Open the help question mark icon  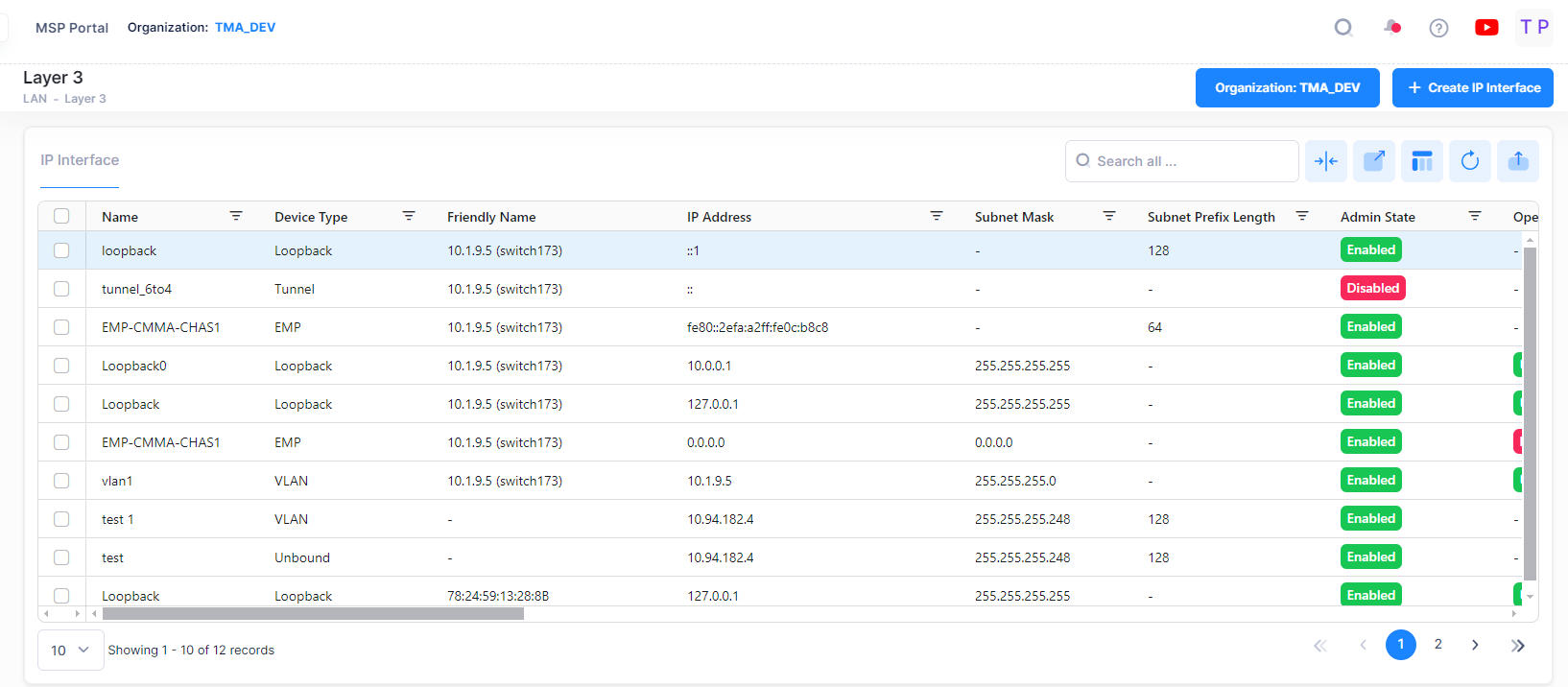1438,28
